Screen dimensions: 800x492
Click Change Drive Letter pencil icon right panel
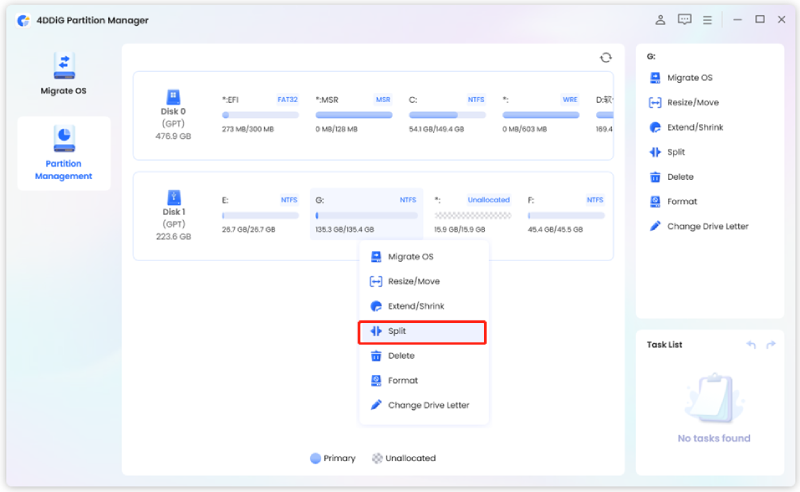tap(655, 226)
